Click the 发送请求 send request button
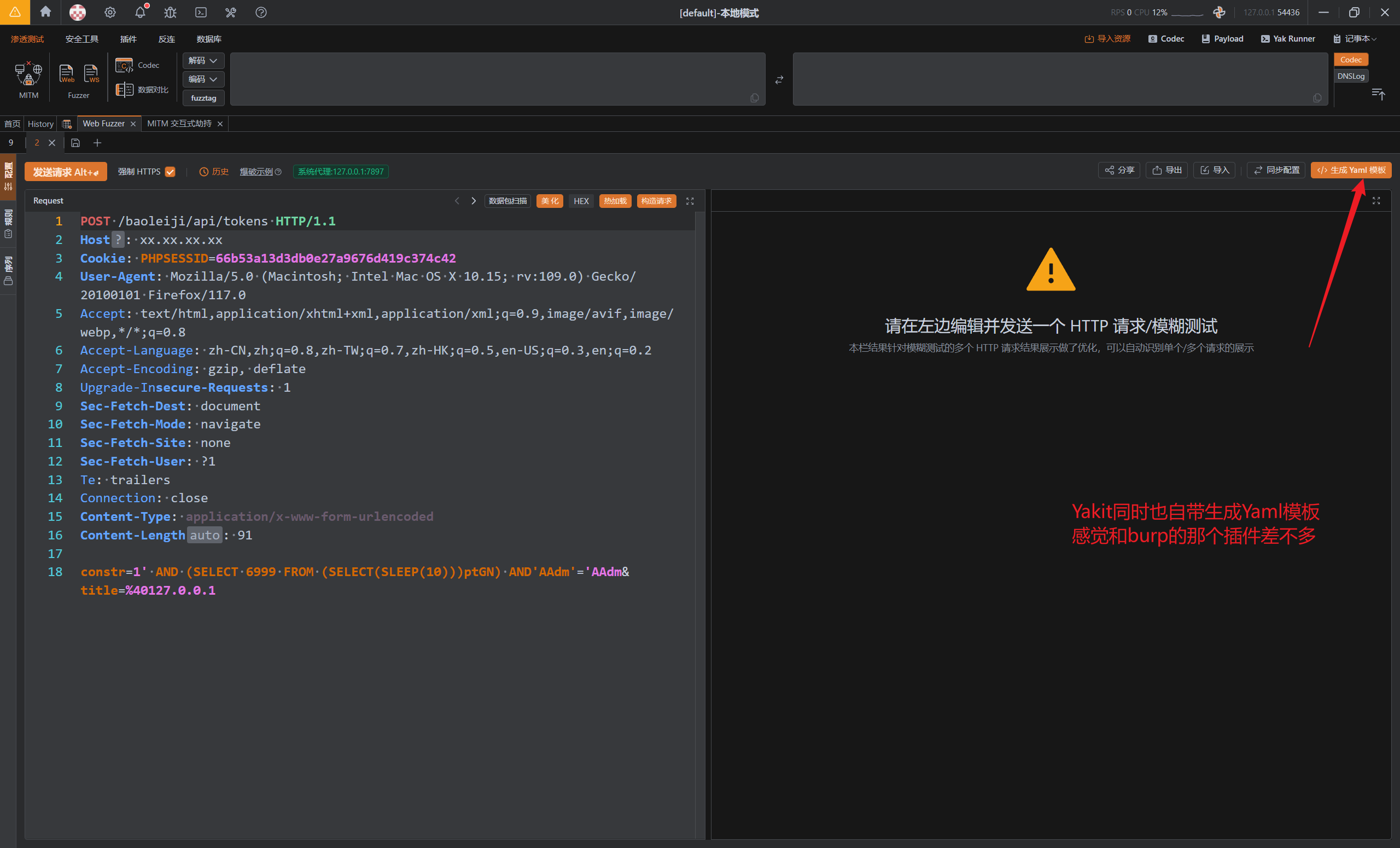The image size is (1400, 848). coord(65,172)
